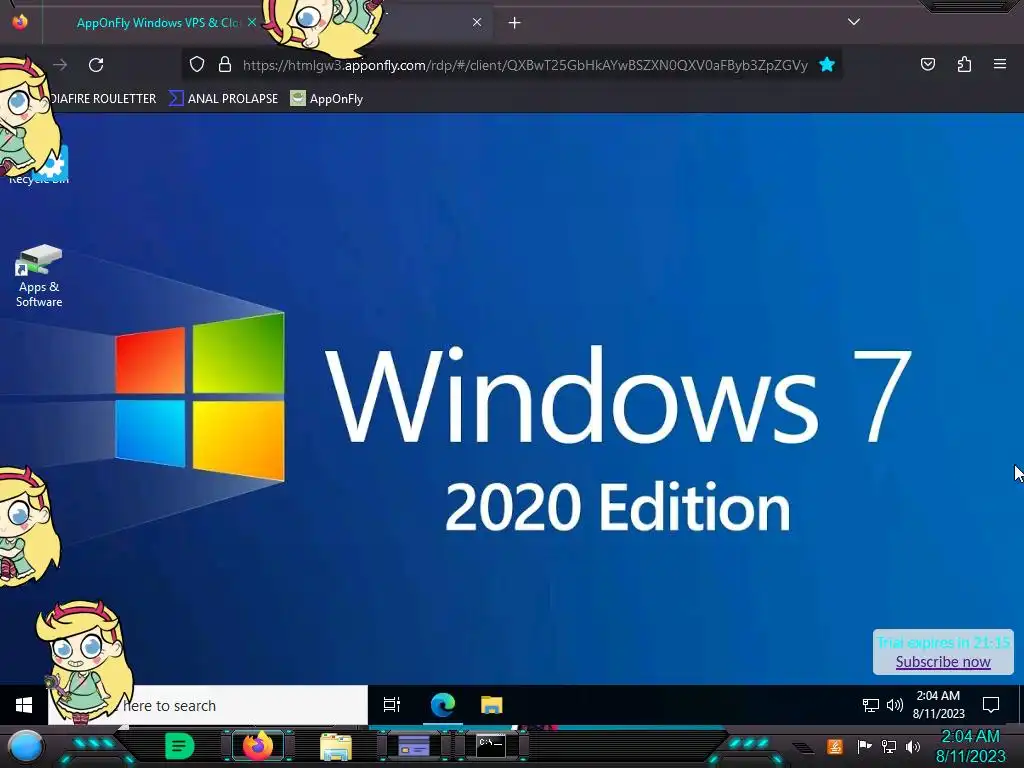Open the AppOnFly bookmark
This screenshot has width=1024, height=768.
tap(327, 99)
